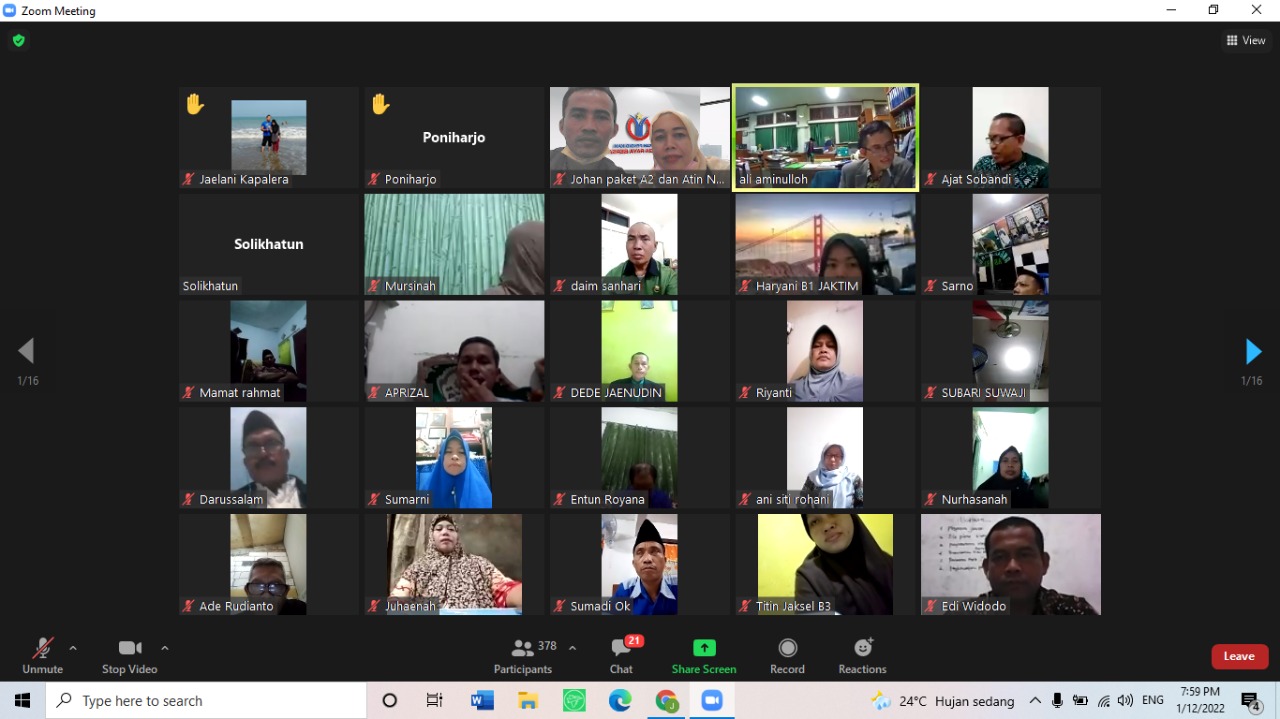Select ali aminulloh's video tile
Image resolution: width=1280 pixels, height=719 pixels.
(825, 137)
